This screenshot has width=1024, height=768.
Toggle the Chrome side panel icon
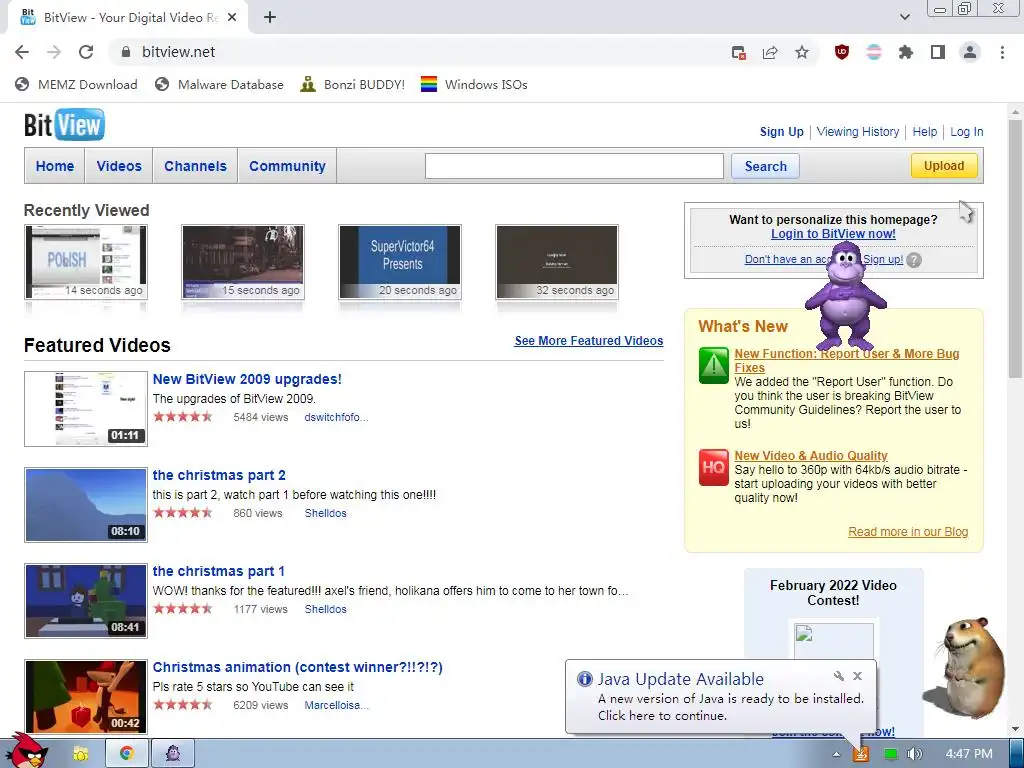[938, 52]
